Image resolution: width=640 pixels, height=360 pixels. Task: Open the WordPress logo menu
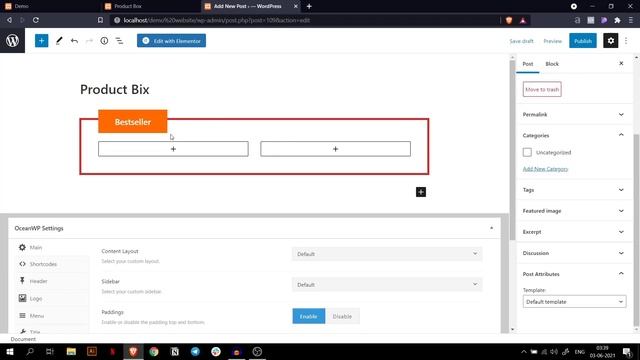click(12, 41)
